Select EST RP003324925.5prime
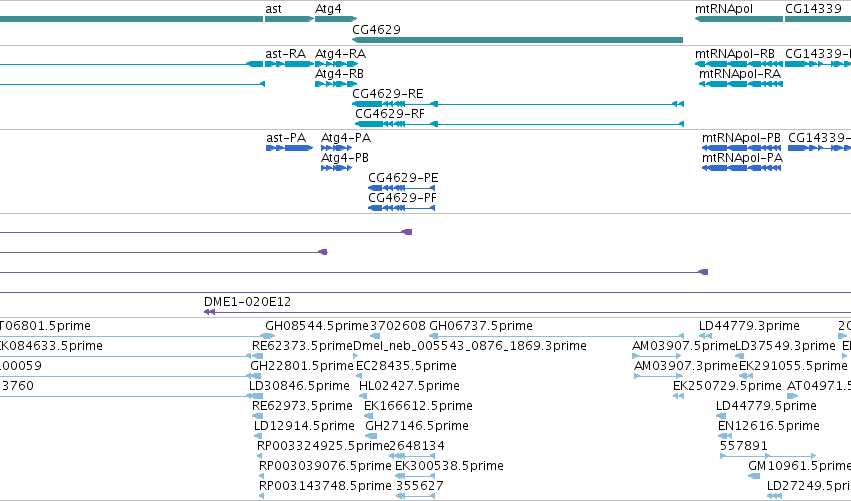851x501 pixels. (x=323, y=447)
